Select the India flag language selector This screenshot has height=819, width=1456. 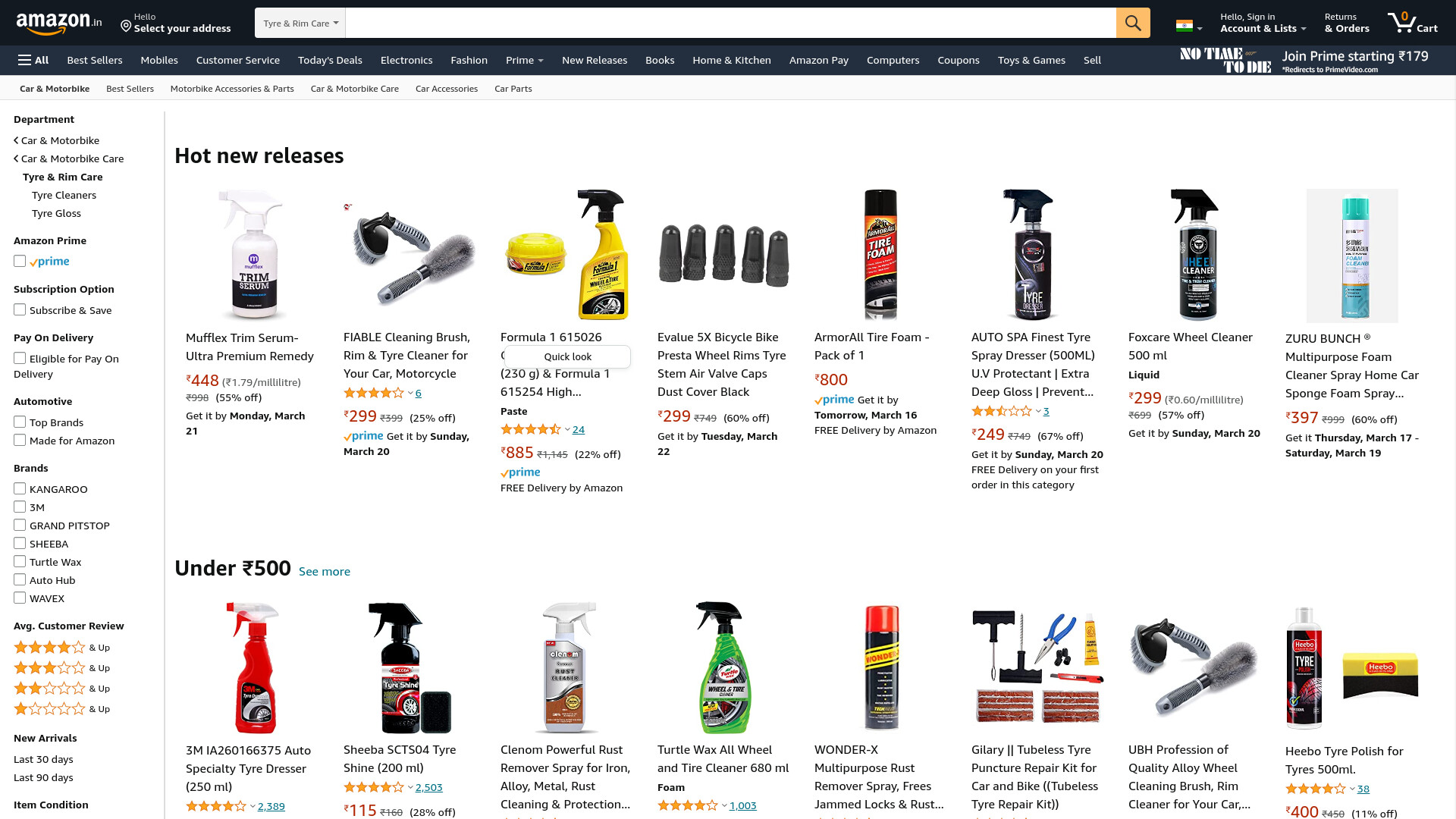(1189, 26)
